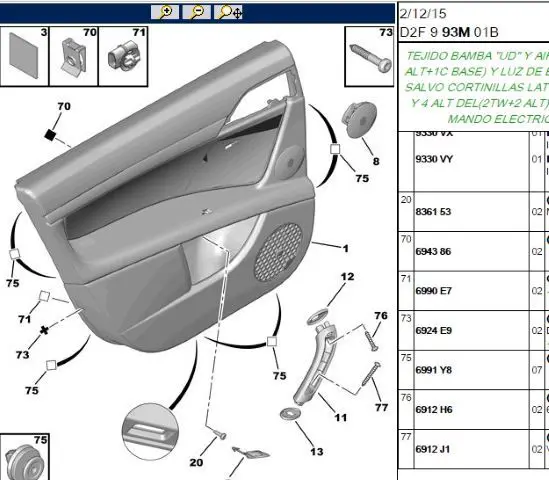Select part number 6912 H6
Image resolution: width=549 pixels, height=480 pixels.
434,410
